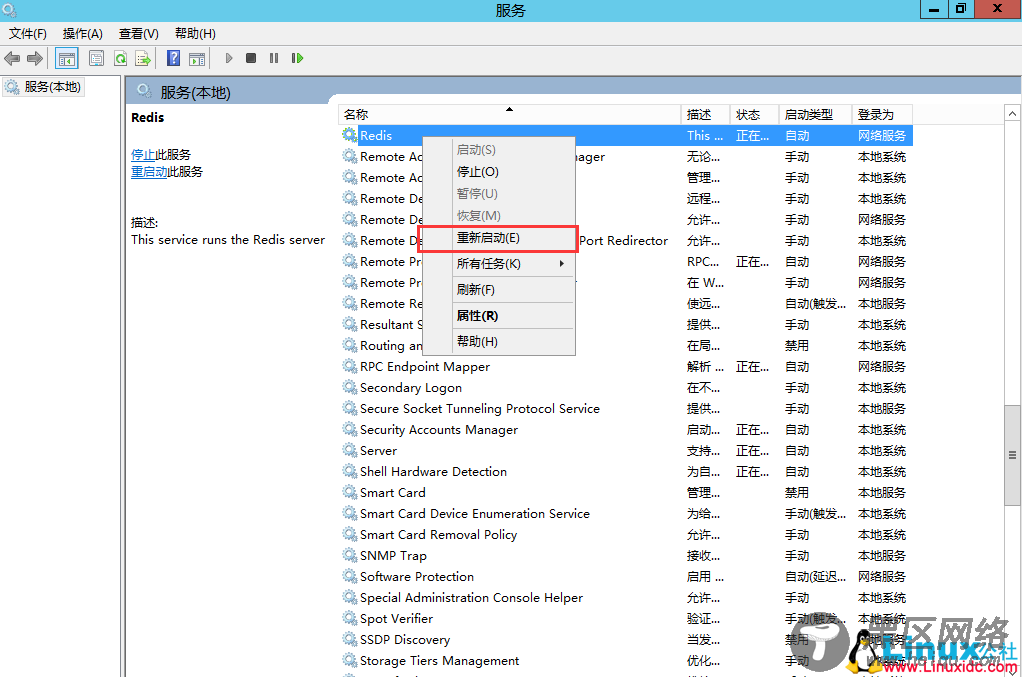
Task: Open the 操作(A) menu
Action: pos(83,34)
